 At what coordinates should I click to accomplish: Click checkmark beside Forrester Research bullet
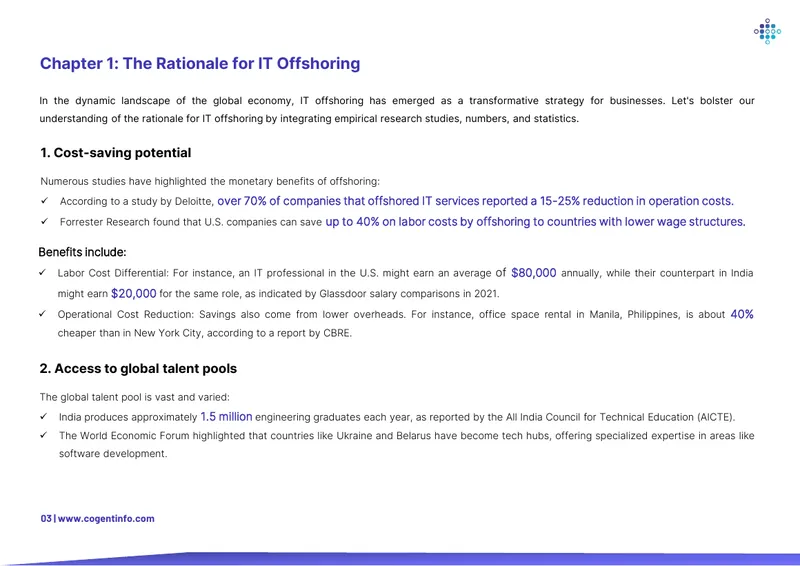(44, 221)
